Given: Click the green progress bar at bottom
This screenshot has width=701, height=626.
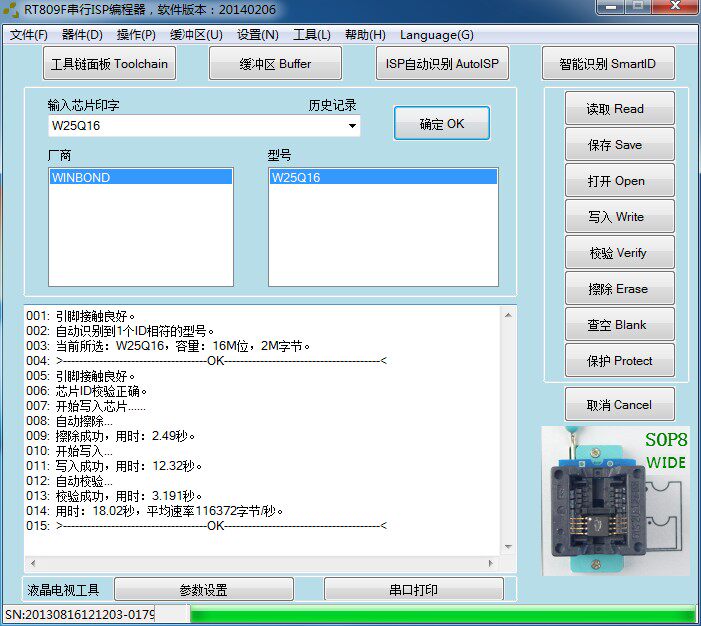Looking at the screenshot, I should (x=440, y=614).
